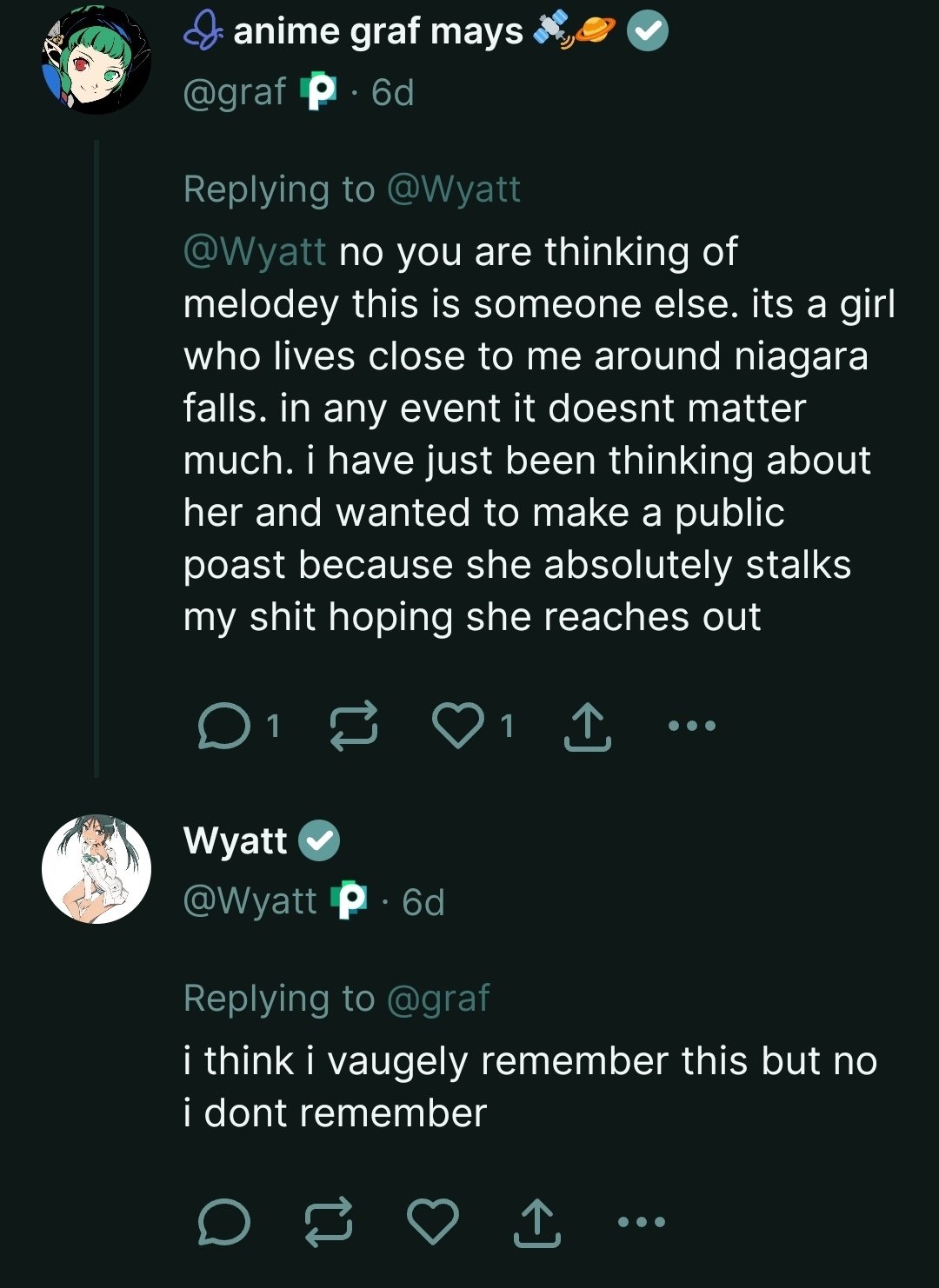Open the @graf handle link

[x=235, y=92]
